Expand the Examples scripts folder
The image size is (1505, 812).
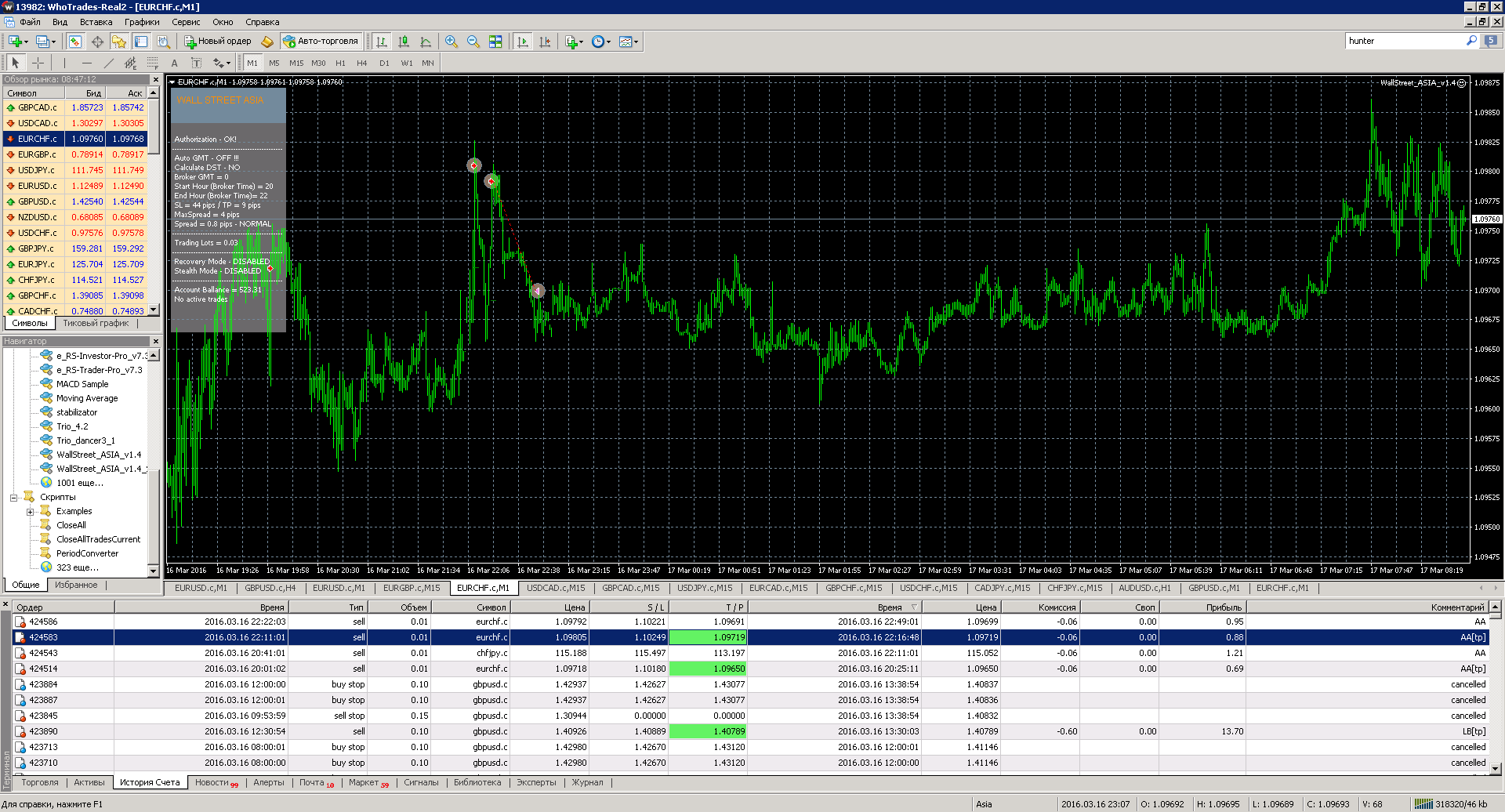click(30, 511)
